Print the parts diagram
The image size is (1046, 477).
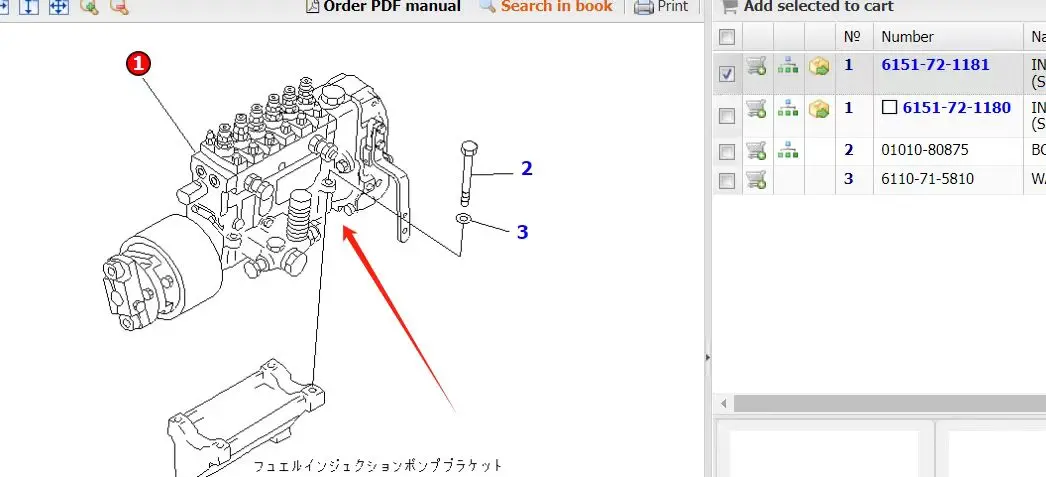(x=661, y=7)
